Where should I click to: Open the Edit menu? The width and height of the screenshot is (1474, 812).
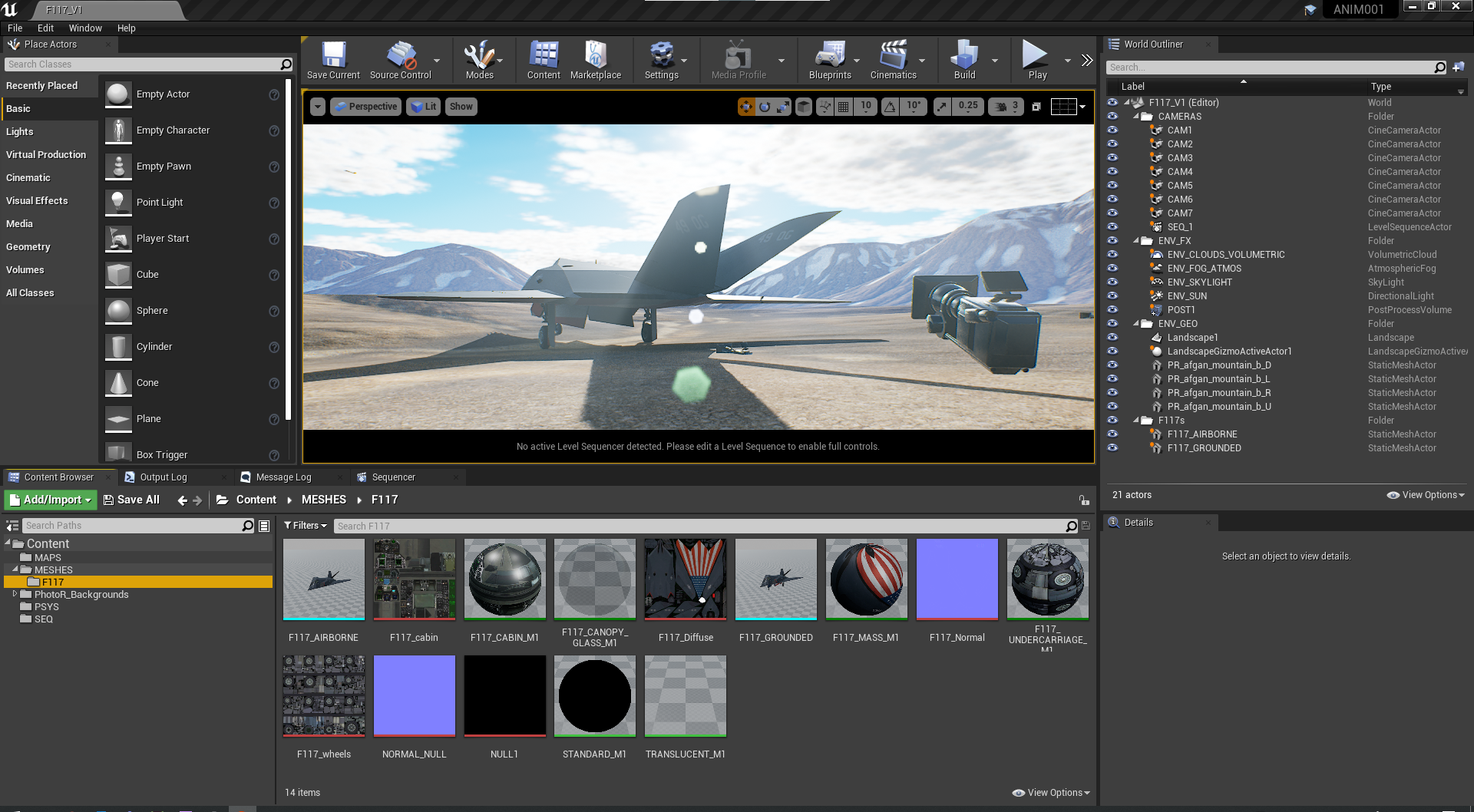click(x=46, y=28)
